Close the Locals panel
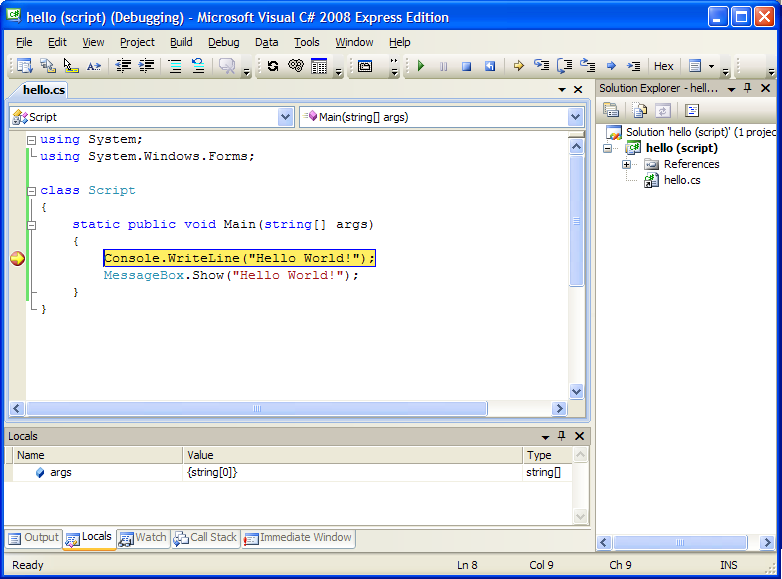Image resolution: width=782 pixels, height=579 pixels. pos(579,436)
